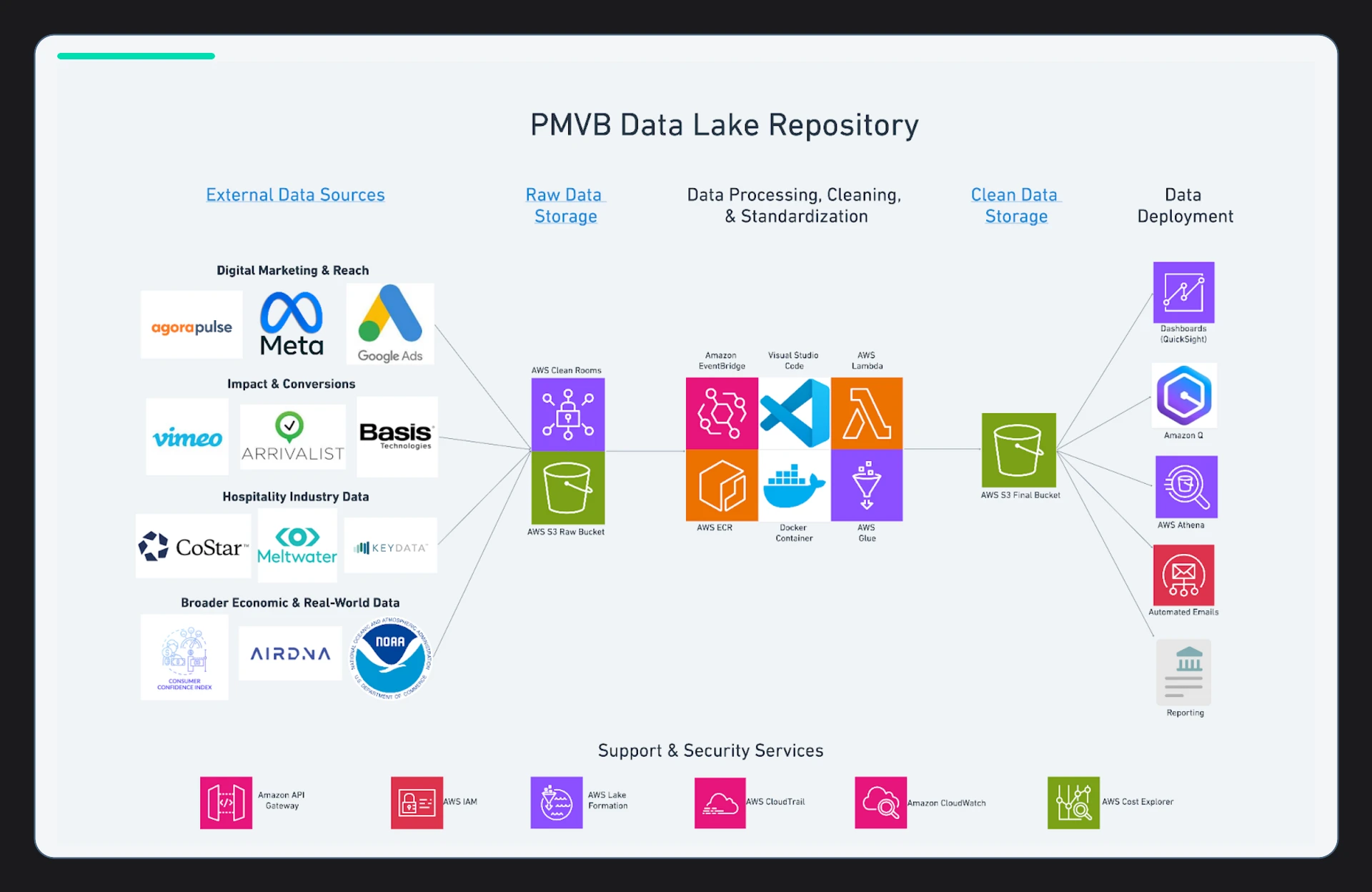Select the Consumer Confidence Index logo

[x=184, y=657]
